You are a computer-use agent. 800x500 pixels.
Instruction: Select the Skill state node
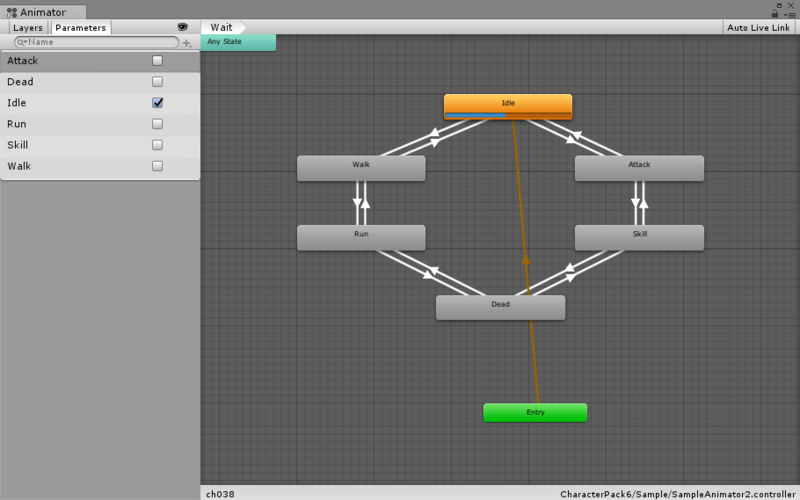(x=639, y=238)
